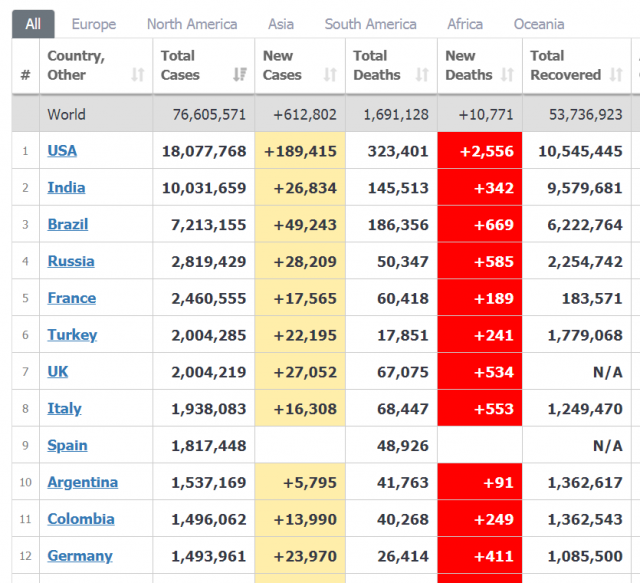Click Turkey new cases +22,195
This screenshot has width=640, height=583.
pyautogui.click(x=305, y=335)
